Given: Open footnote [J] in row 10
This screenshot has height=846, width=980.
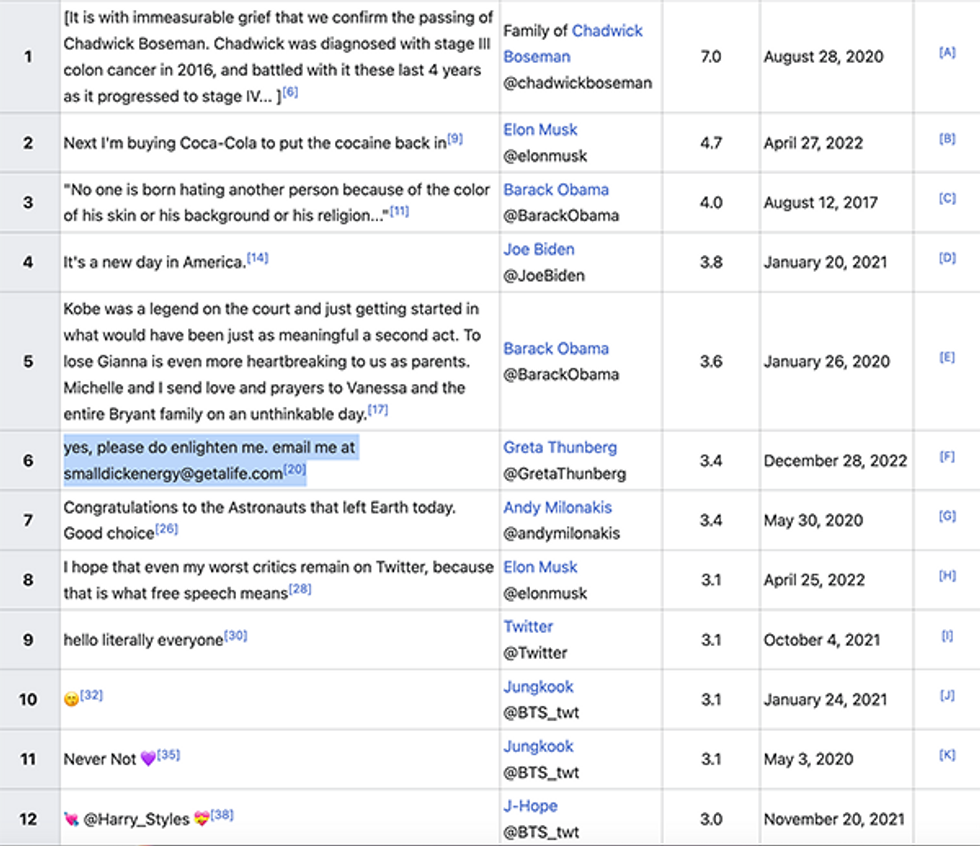Looking at the screenshot, I should 948,695.
